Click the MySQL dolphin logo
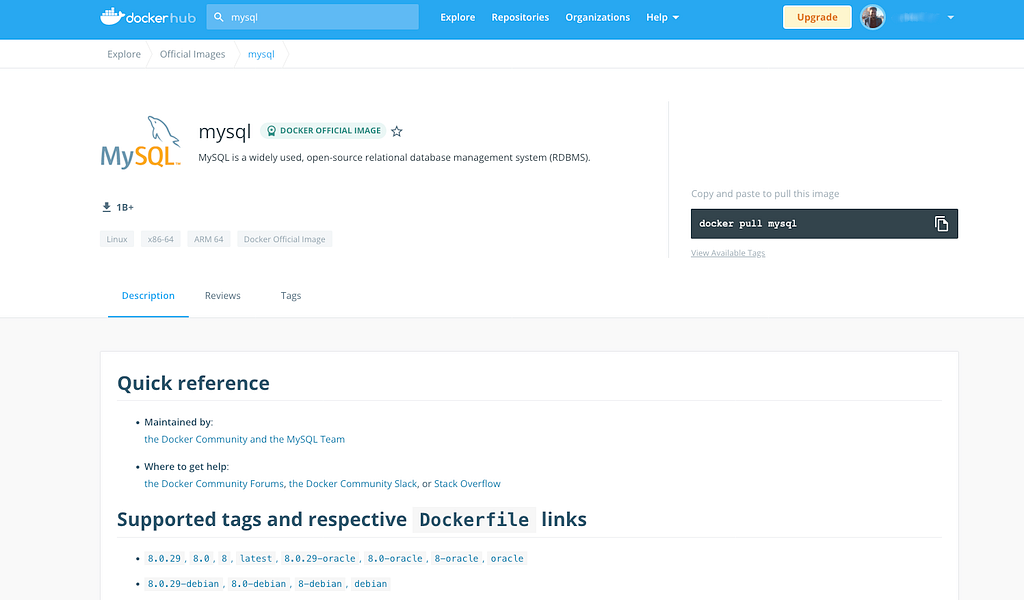The height and width of the screenshot is (600, 1024). pos(140,142)
